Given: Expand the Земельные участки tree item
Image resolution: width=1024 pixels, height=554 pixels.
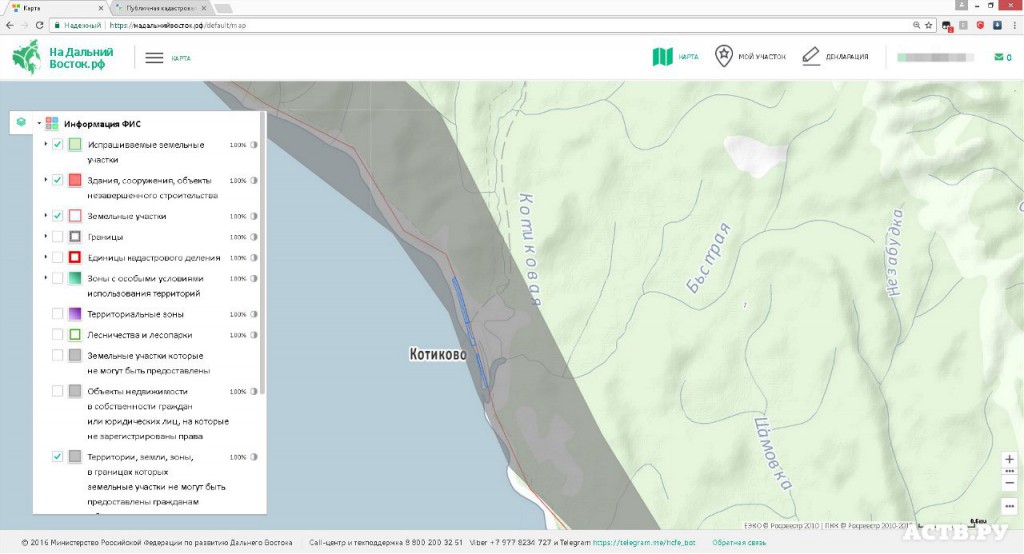Looking at the screenshot, I should [x=46, y=216].
